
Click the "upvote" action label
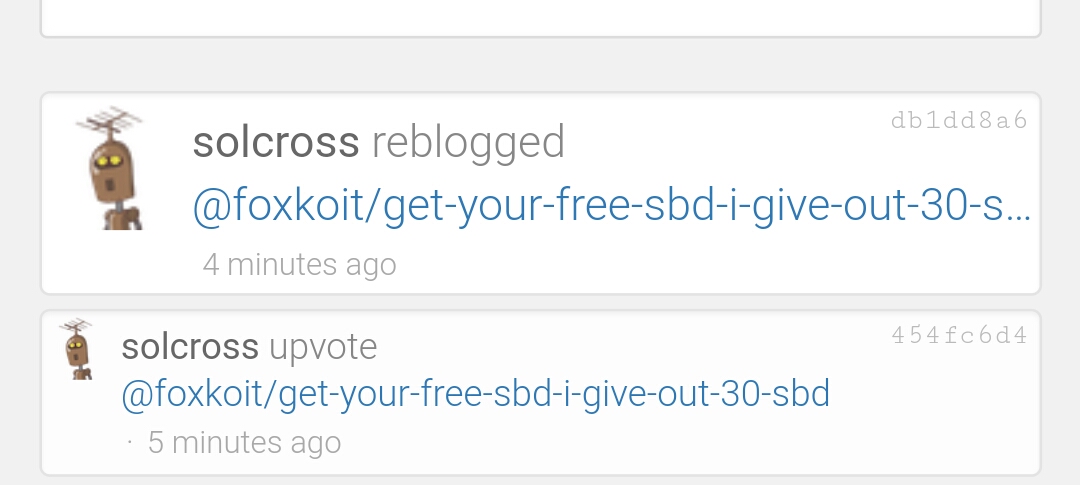pos(323,347)
